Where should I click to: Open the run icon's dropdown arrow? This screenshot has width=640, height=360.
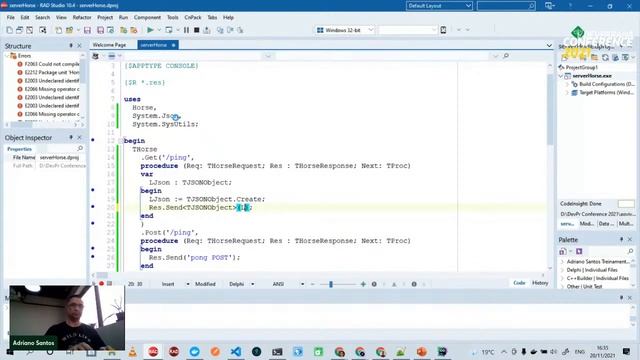point(159,30)
